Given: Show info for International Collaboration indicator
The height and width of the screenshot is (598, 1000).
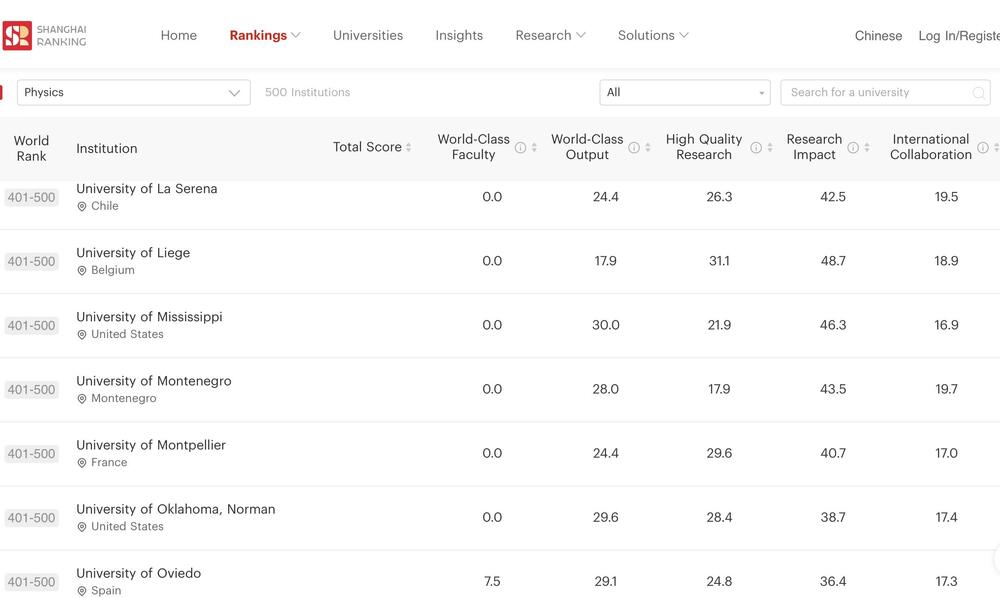Looking at the screenshot, I should click(983, 148).
